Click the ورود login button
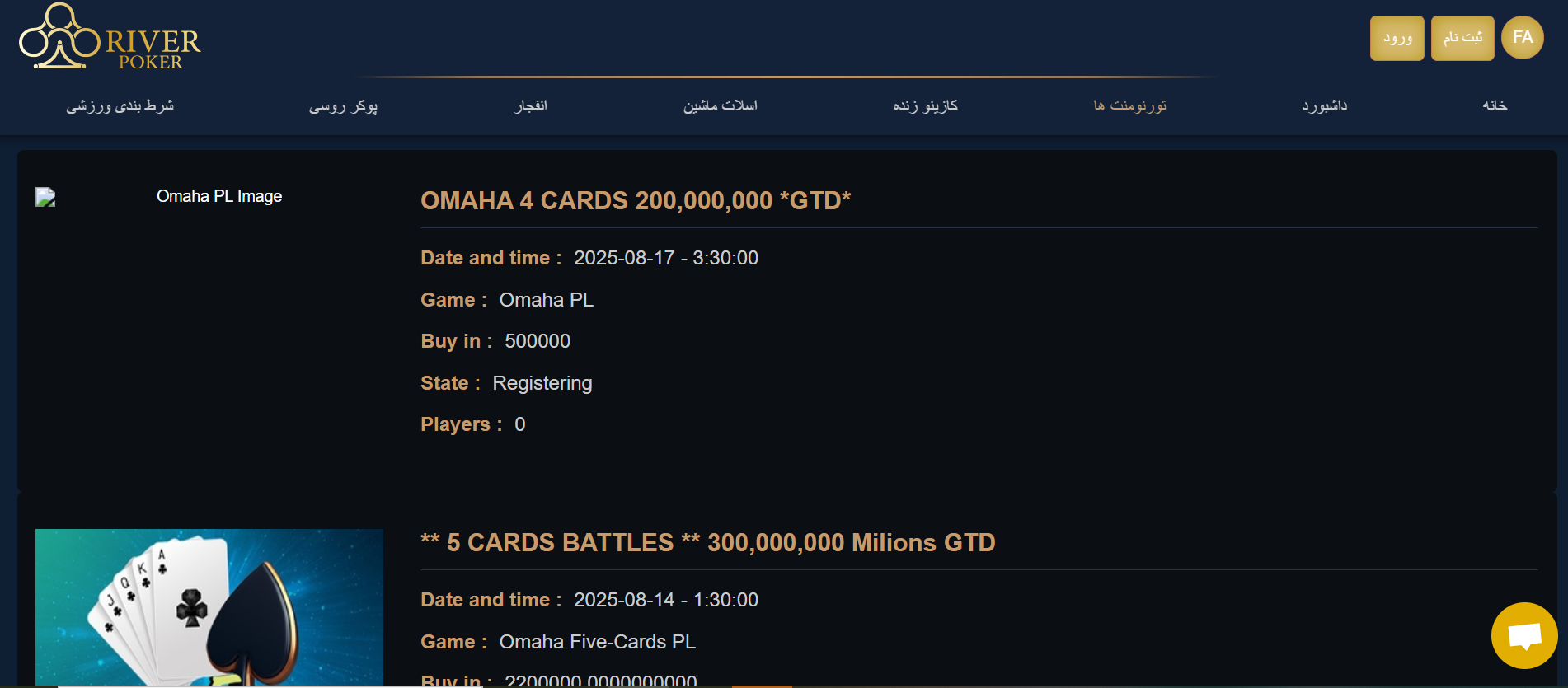Screen dimensions: 1568x688 click(1397, 38)
